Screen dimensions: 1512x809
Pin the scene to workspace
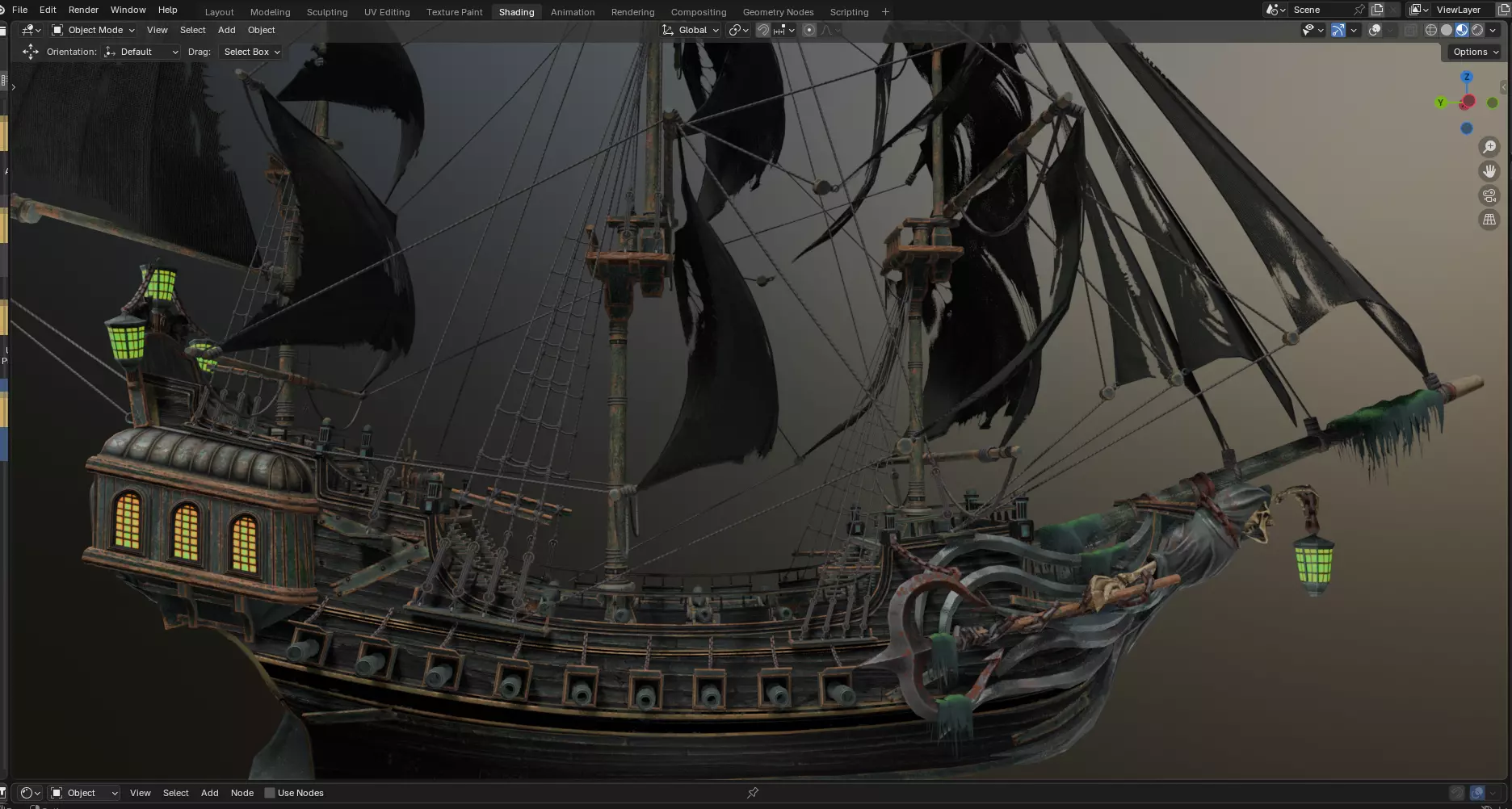1359,10
